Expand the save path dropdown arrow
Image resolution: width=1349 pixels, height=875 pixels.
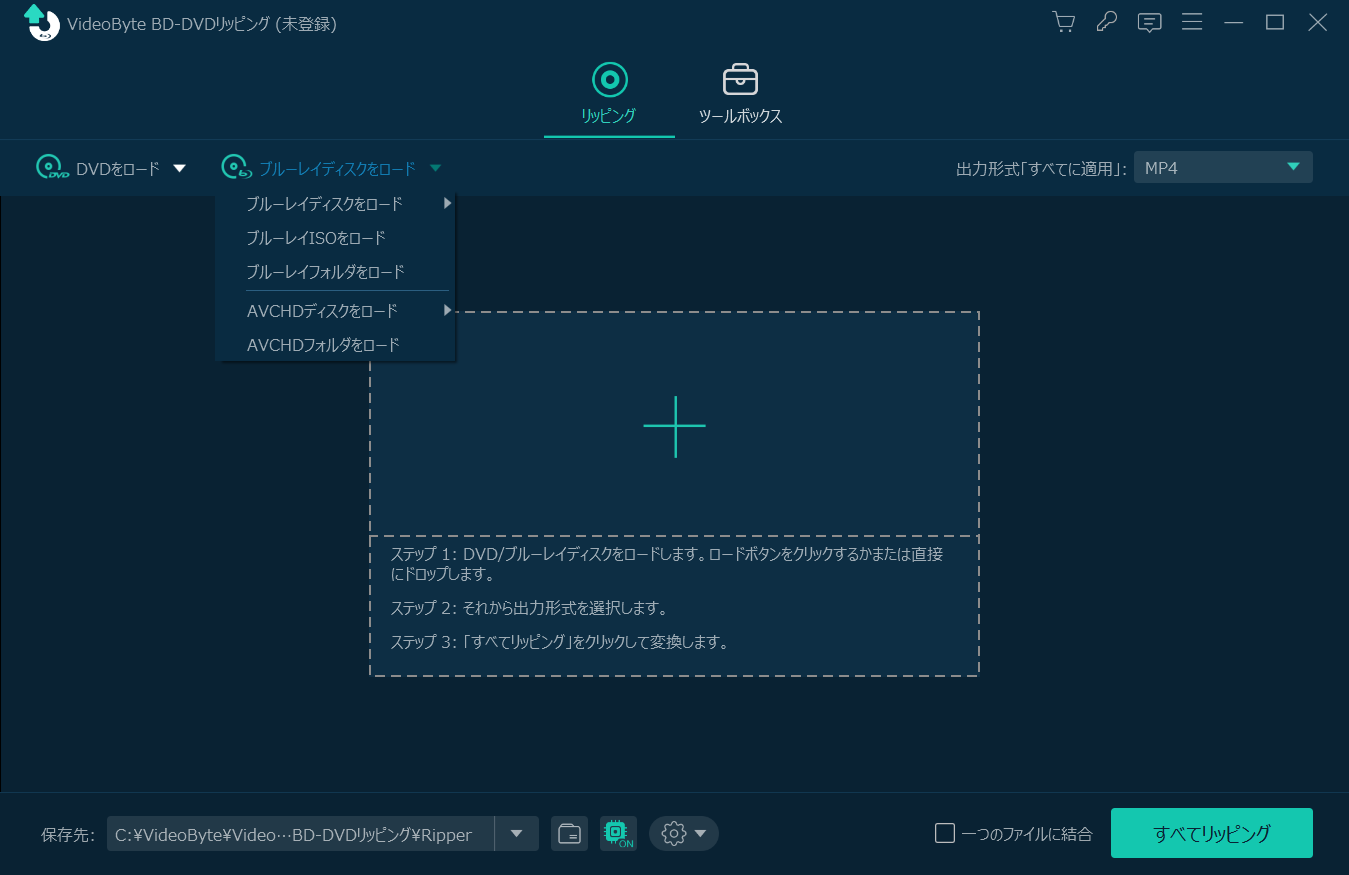pos(516,833)
